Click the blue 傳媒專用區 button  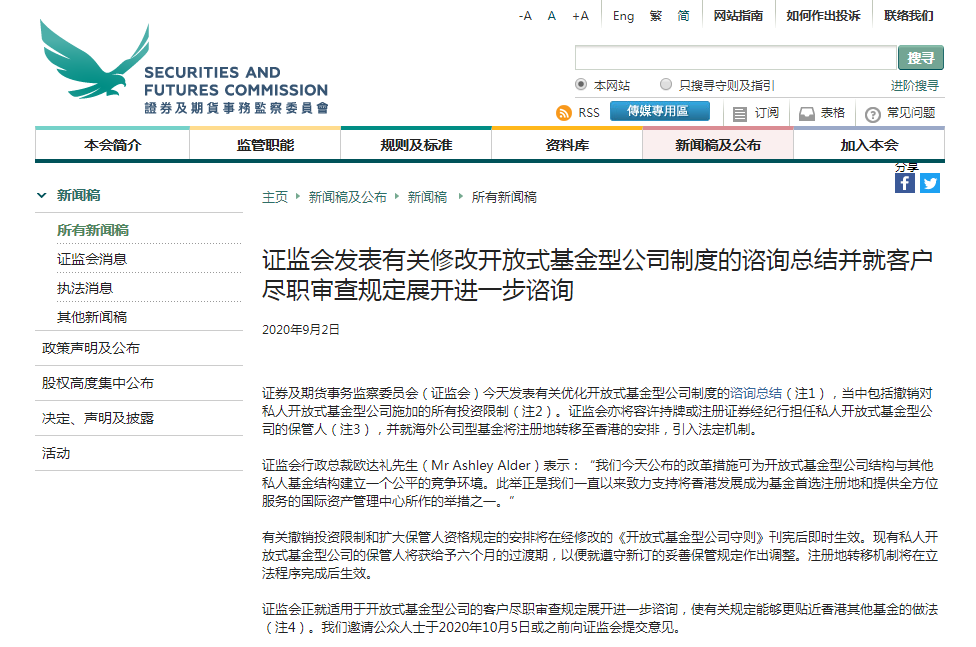(x=660, y=111)
